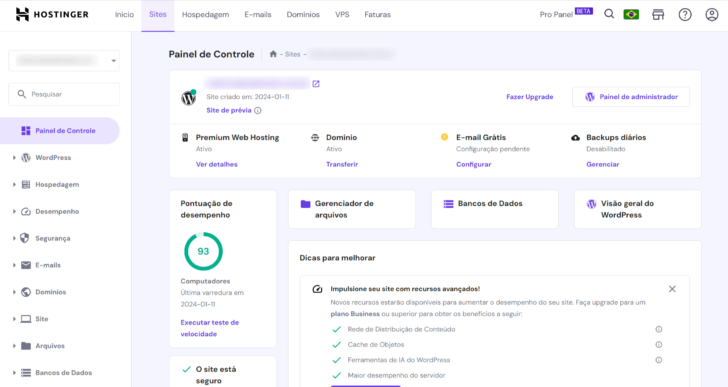Open Pro Panel beta
Screen dimensions: 728x387
[x=566, y=13]
